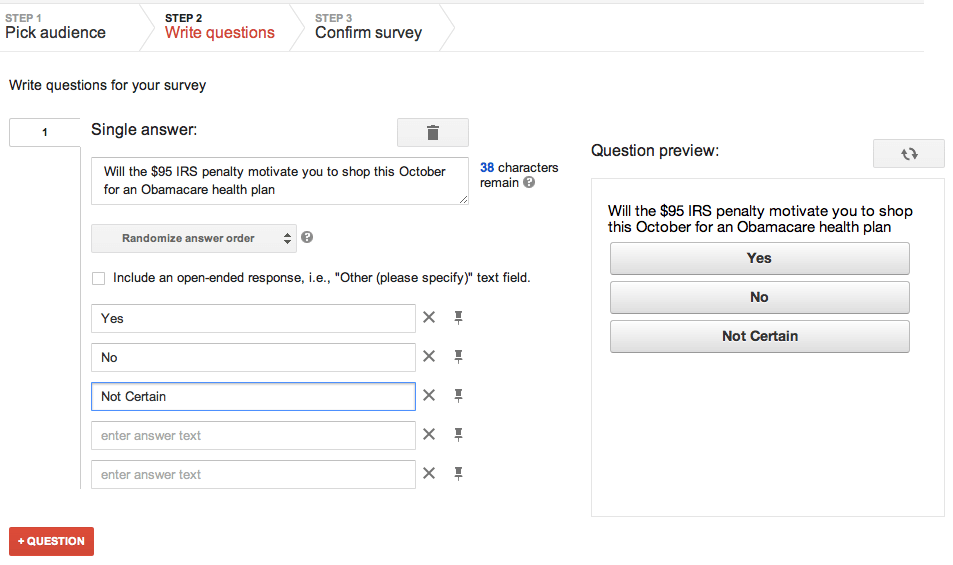
Task: Pin the first empty answer row
Action: click(458, 434)
